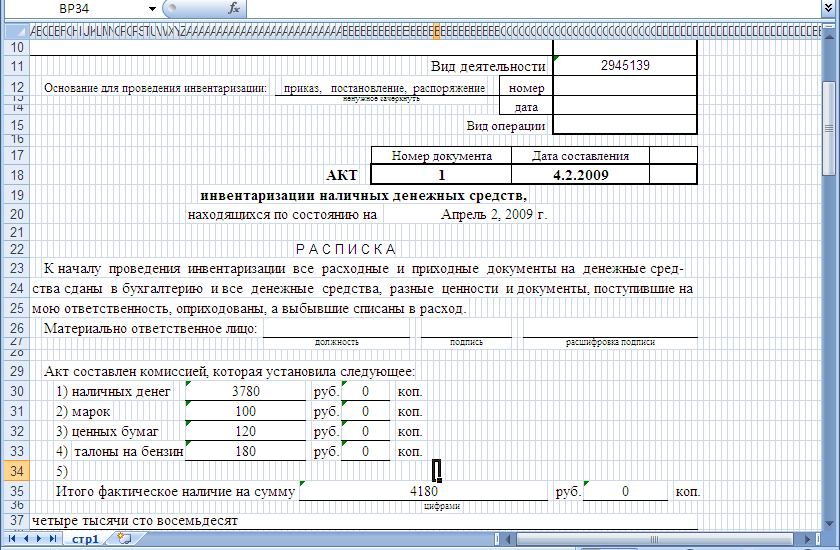Click 'инвентаризации наличных денежных средств,' heading
The image size is (840, 550).
click(364, 195)
